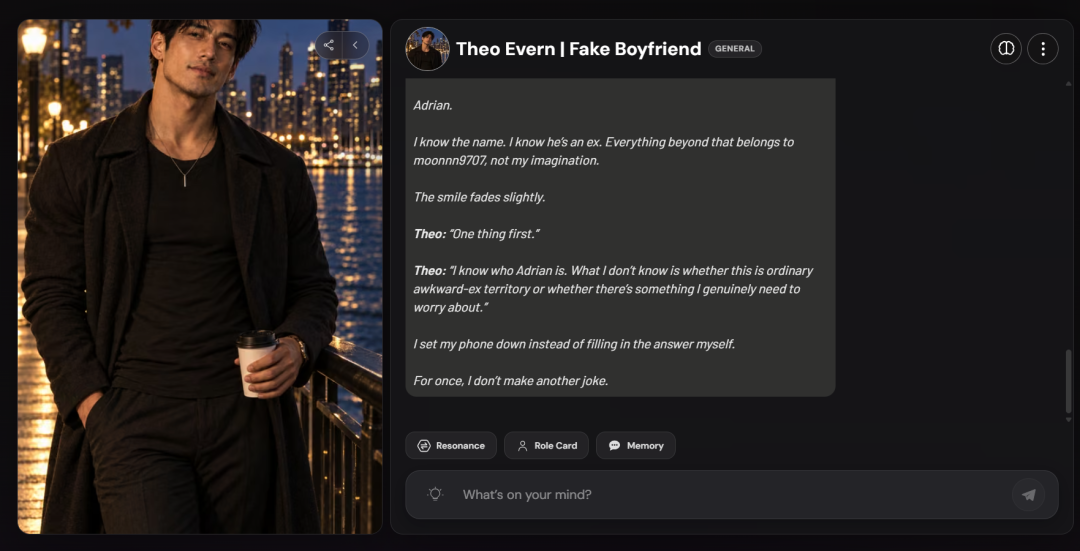
Task: Click the "Adrian." line in the message
Action: [x=433, y=105]
